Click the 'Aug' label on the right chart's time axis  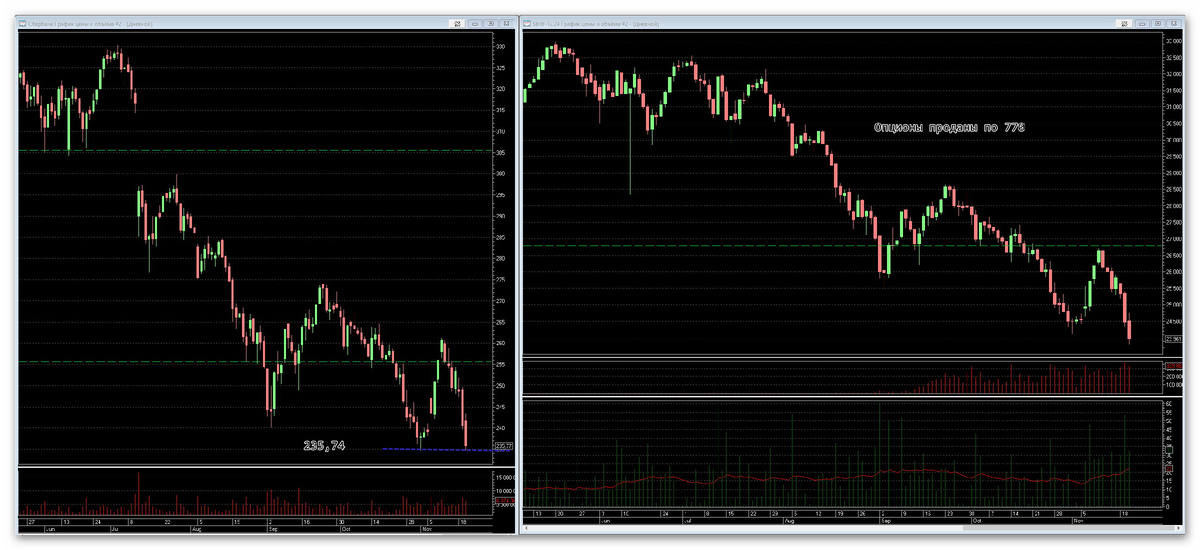[789, 521]
